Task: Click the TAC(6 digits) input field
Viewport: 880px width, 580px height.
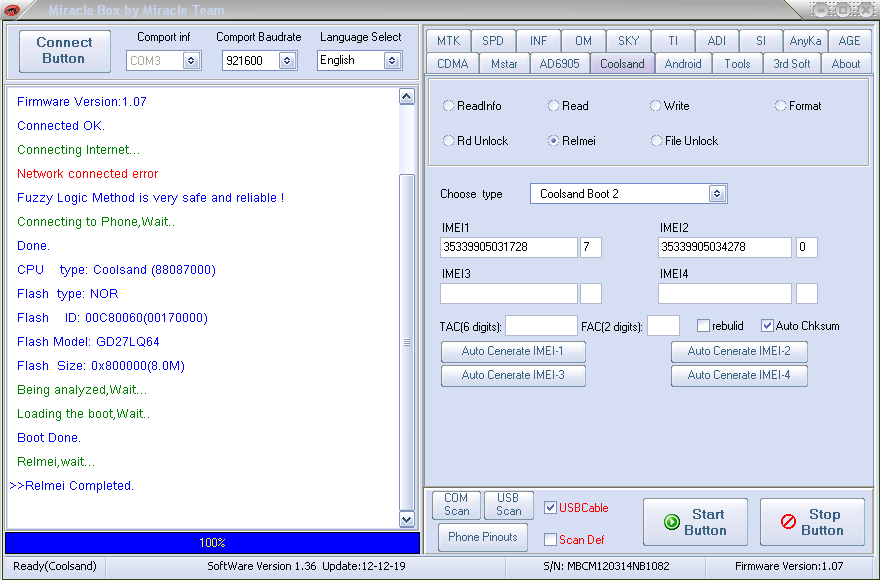Action: (542, 326)
